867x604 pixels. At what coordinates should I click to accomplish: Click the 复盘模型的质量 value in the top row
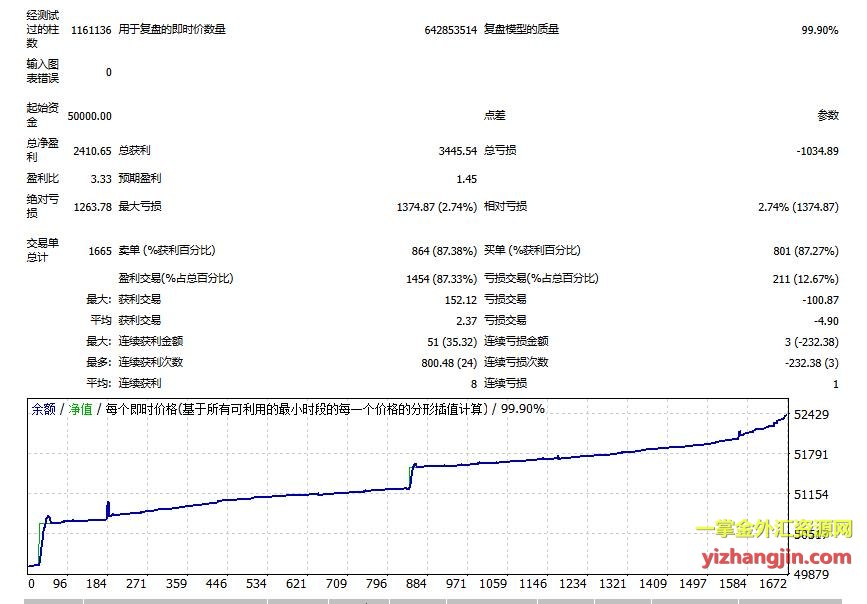819,30
